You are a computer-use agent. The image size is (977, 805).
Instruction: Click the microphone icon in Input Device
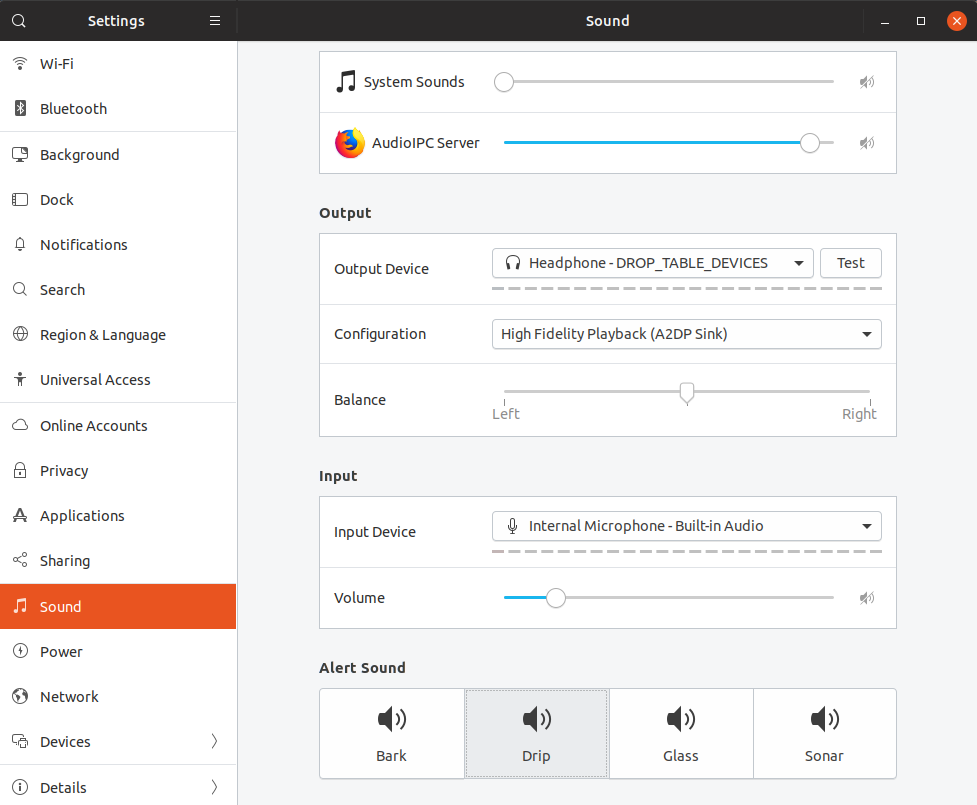pos(512,526)
